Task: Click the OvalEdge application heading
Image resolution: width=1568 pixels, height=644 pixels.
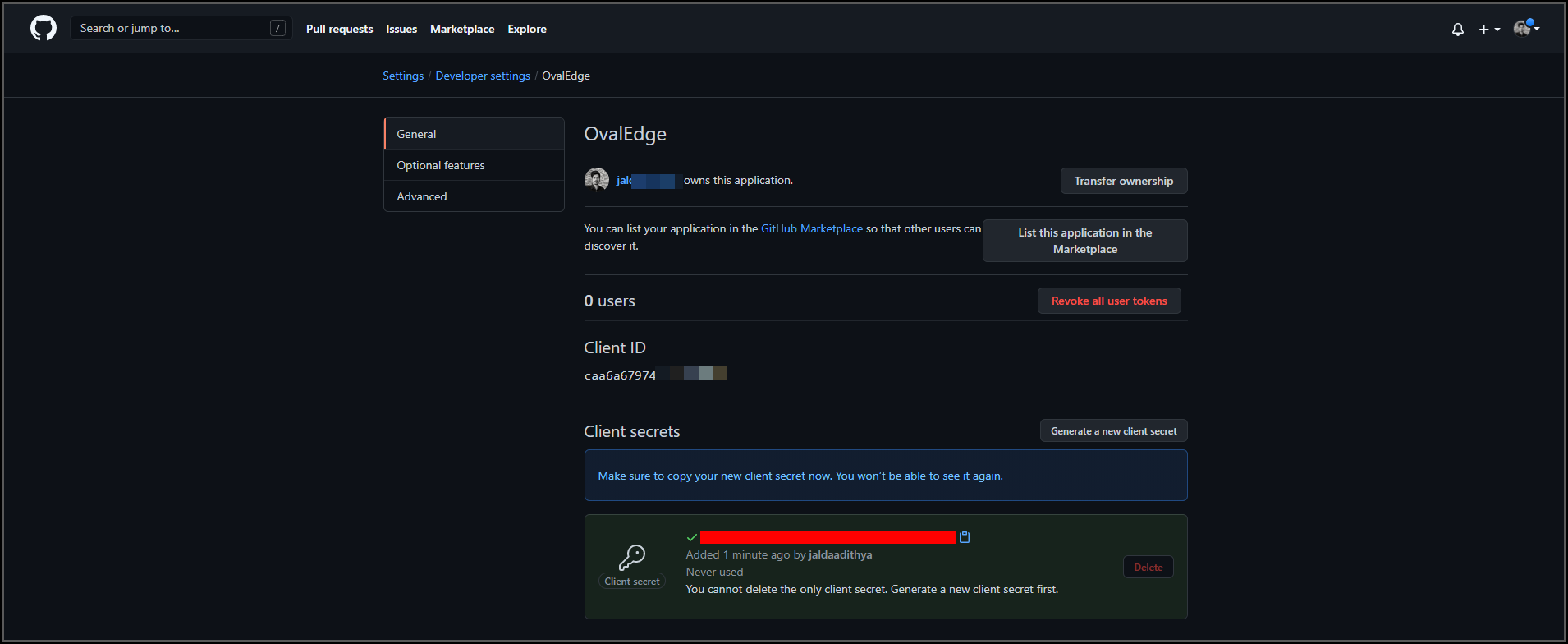Action: 626,134
